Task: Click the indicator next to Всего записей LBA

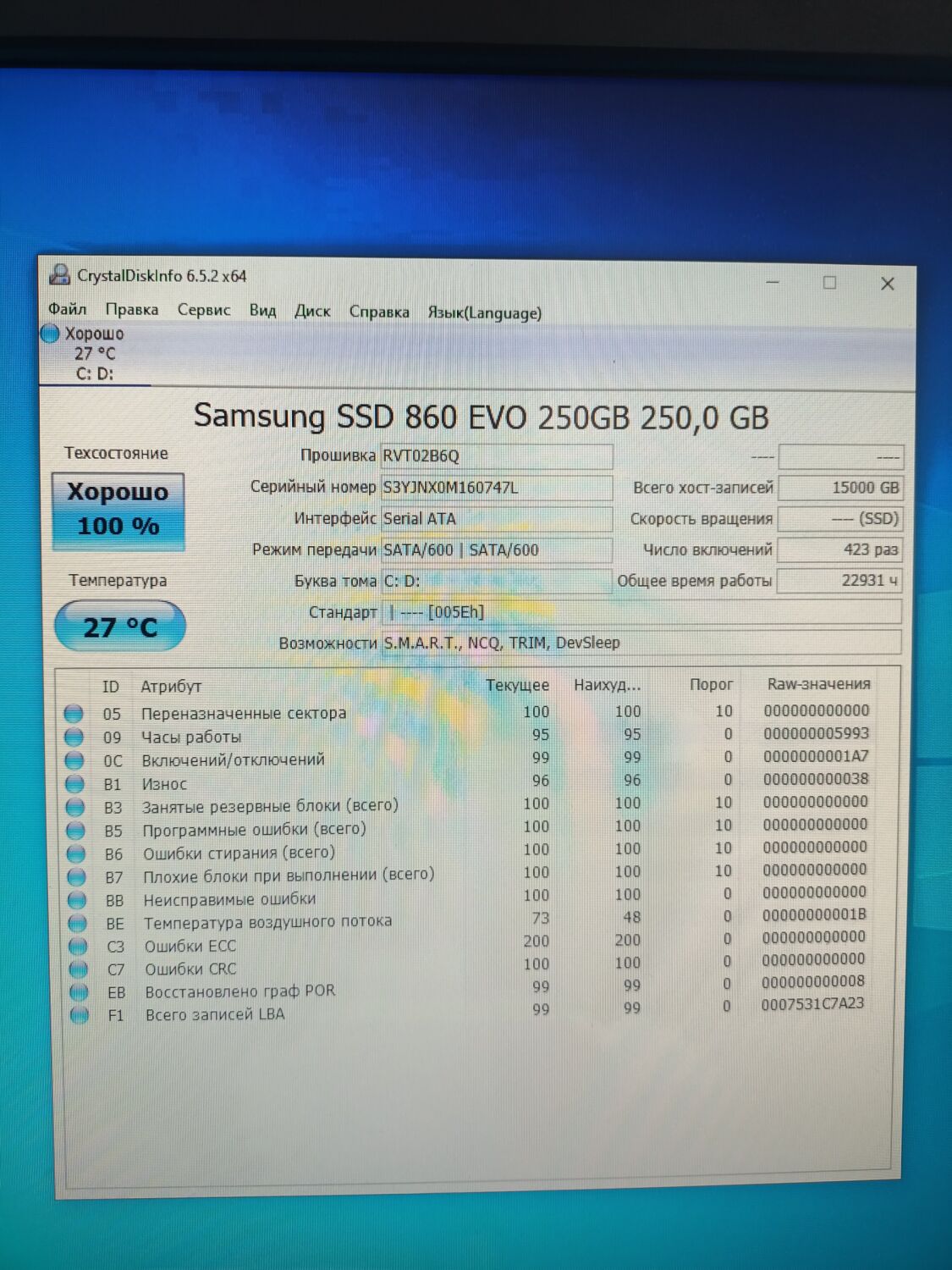Action: pos(77,1014)
